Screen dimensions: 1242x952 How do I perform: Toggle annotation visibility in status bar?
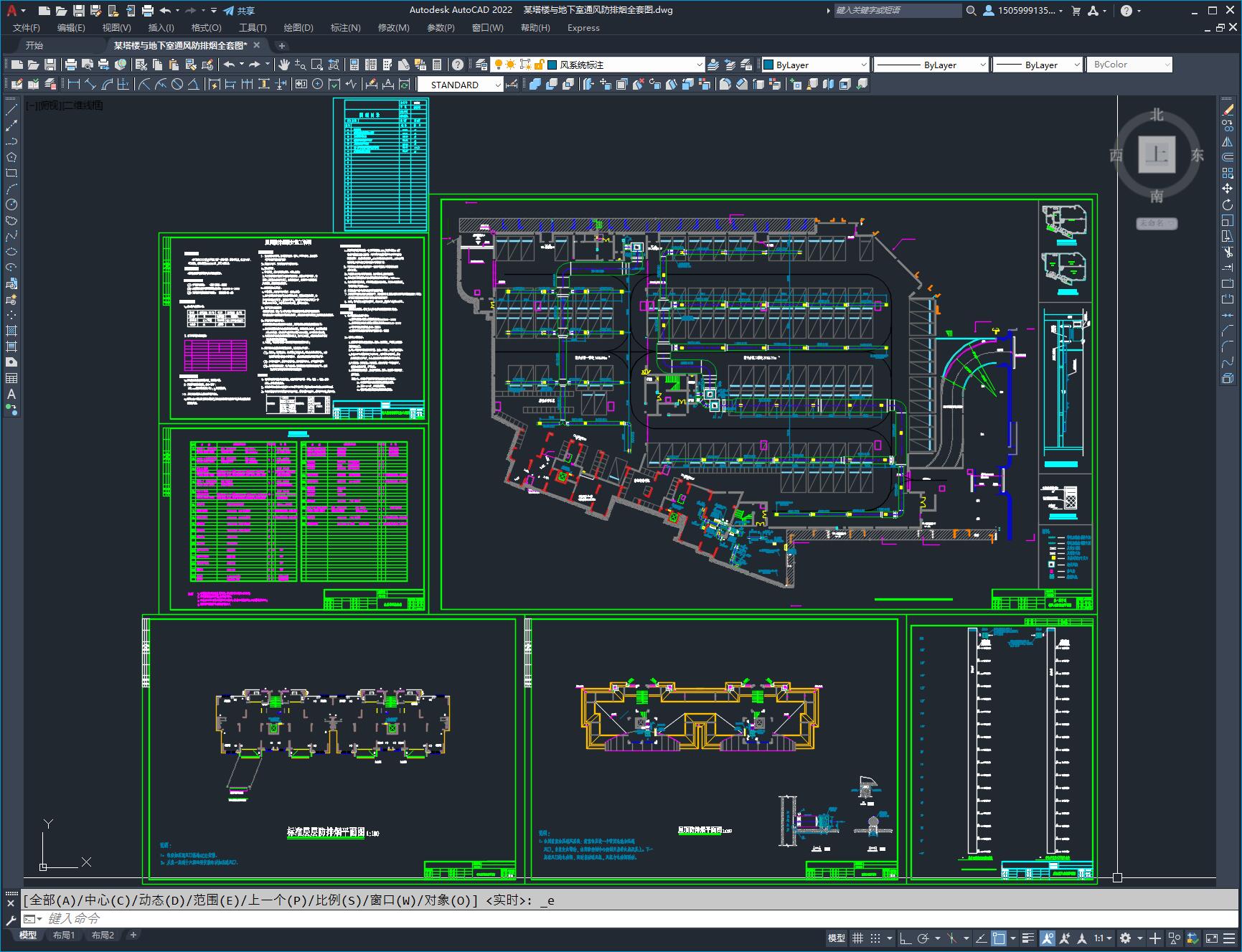[1047, 938]
